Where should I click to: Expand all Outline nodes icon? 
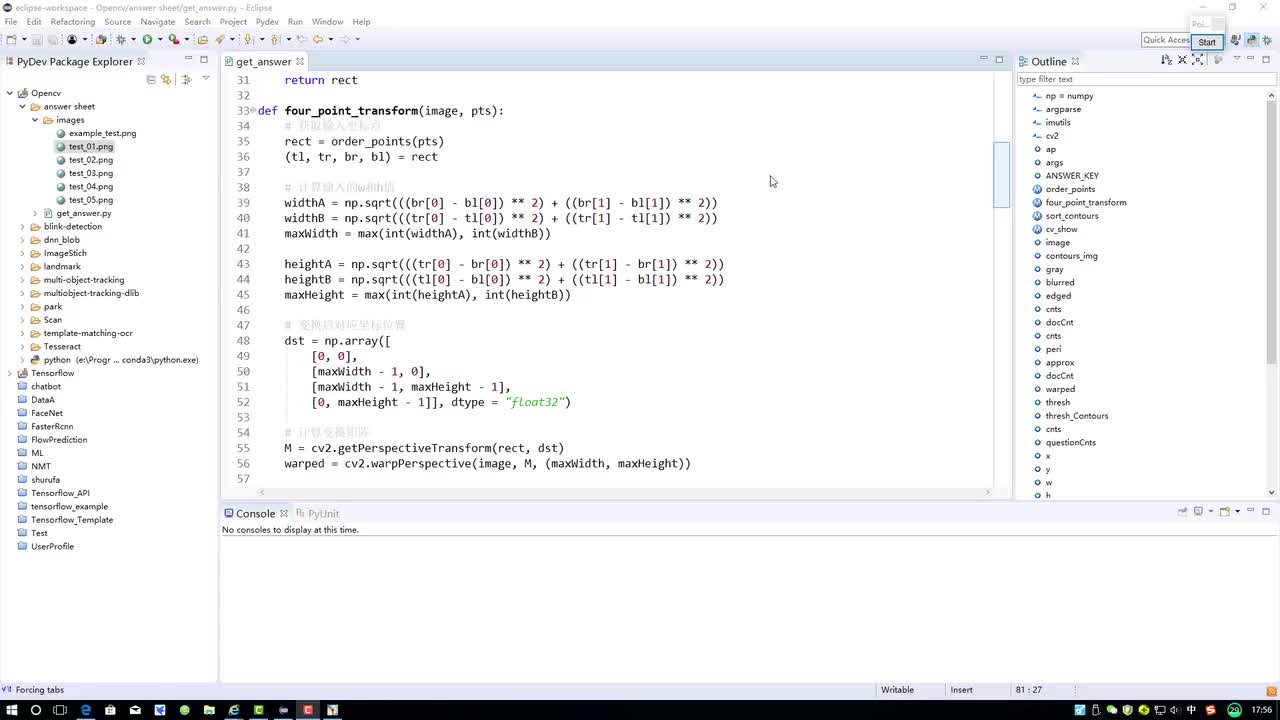(1198, 61)
